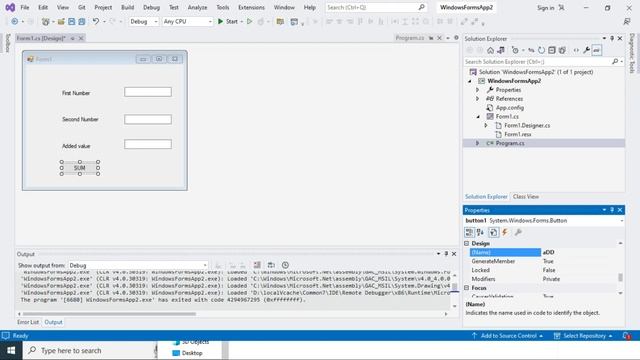The height and width of the screenshot is (360, 640).
Task: Click the Navigate Backward toolbar icon
Action: [15, 21]
